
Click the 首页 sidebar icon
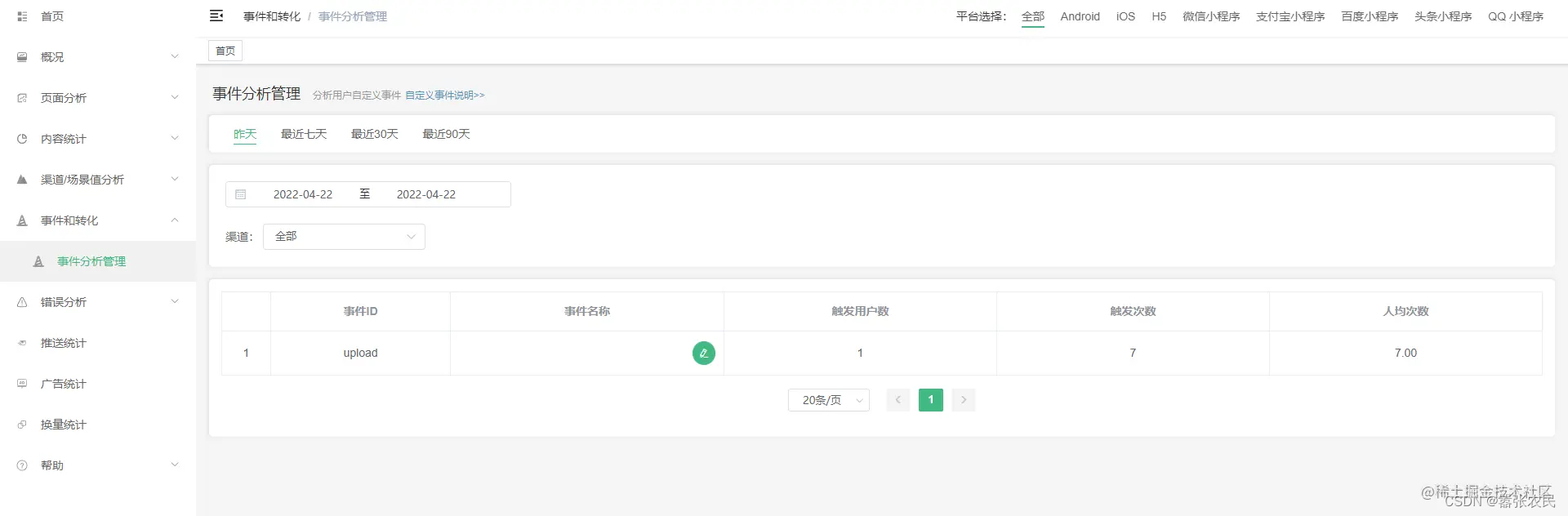tap(22, 16)
